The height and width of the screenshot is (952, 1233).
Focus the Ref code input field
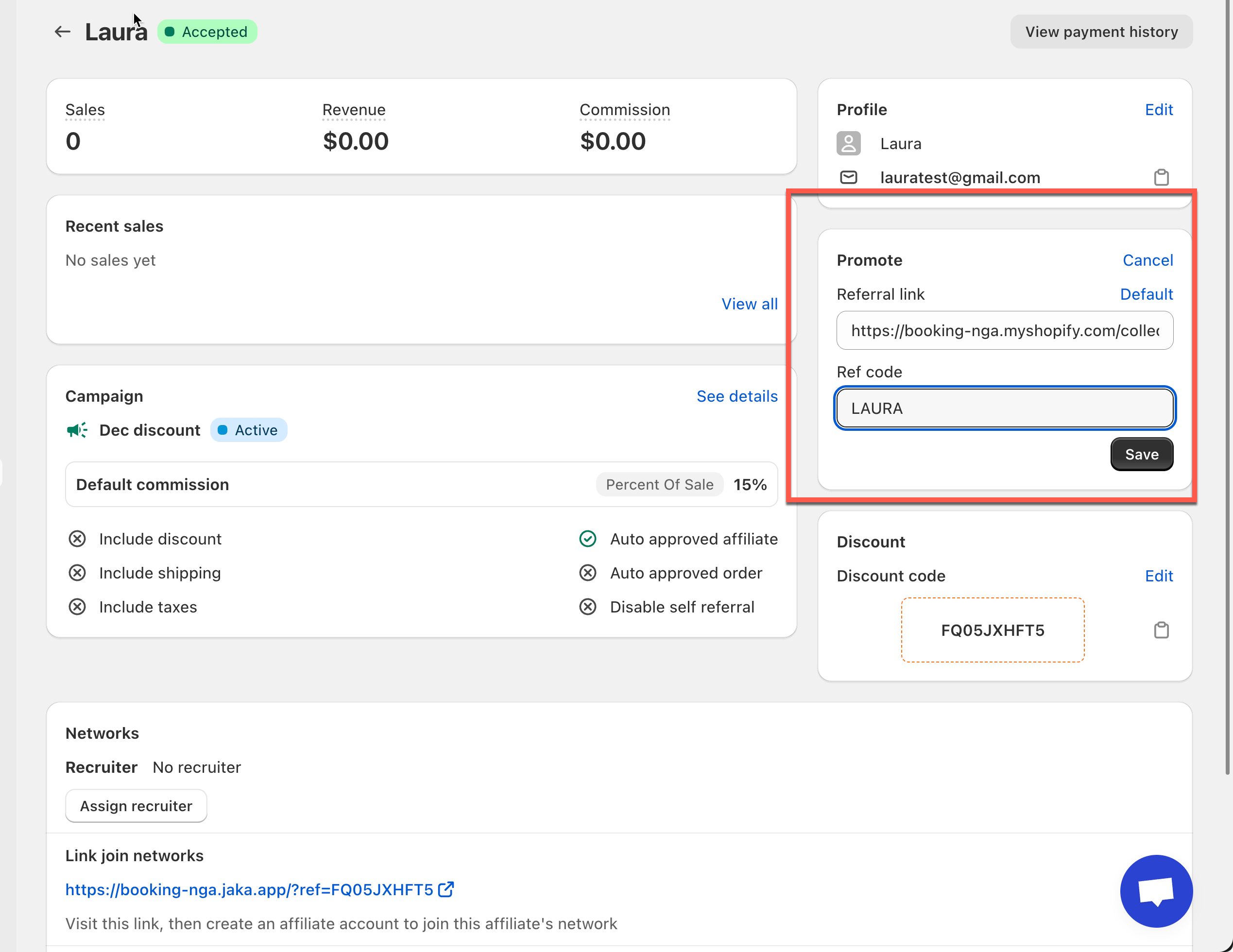tap(1004, 408)
